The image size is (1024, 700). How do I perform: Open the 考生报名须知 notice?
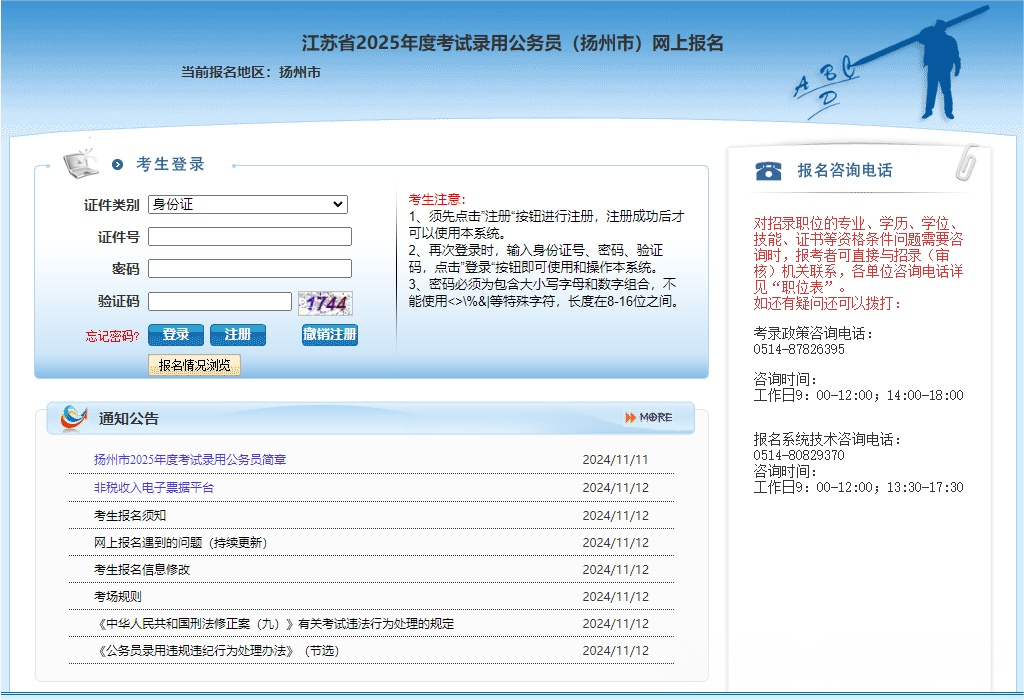tap(130, 516)
